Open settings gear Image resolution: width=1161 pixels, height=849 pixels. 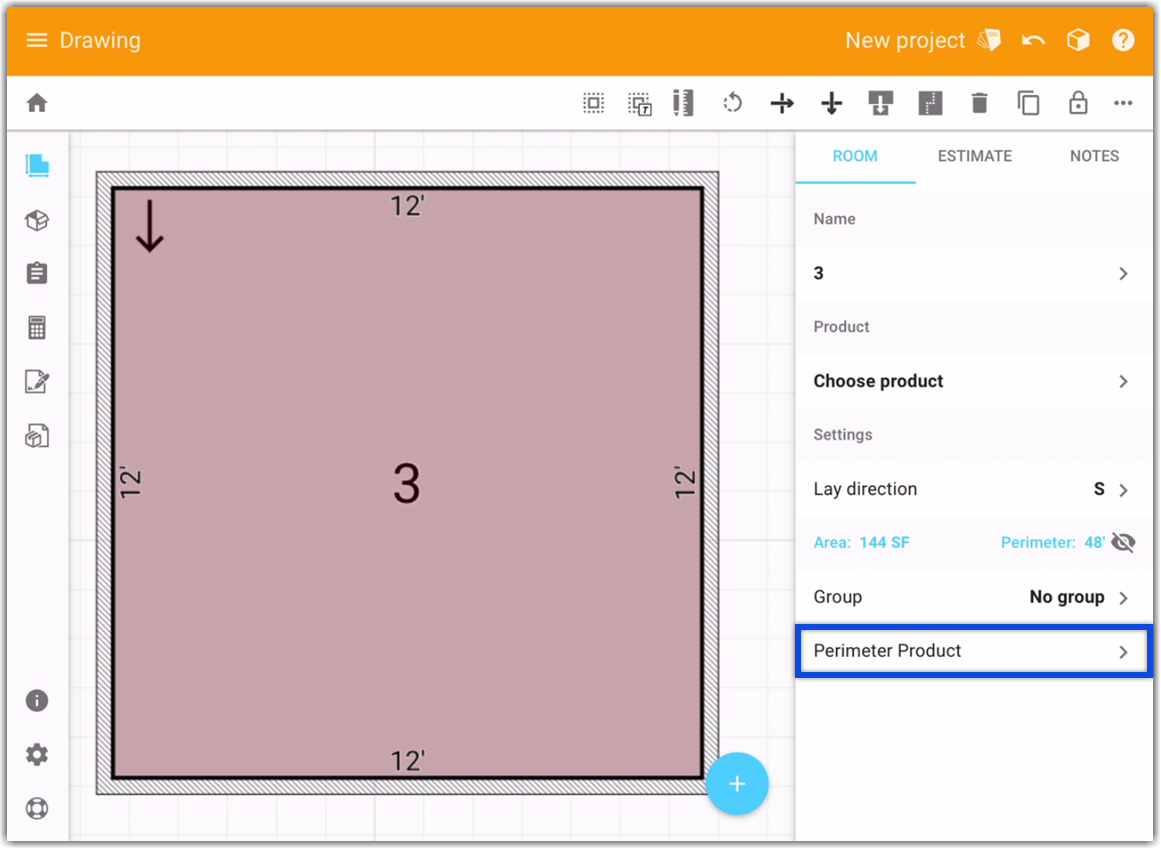point(37,754)
